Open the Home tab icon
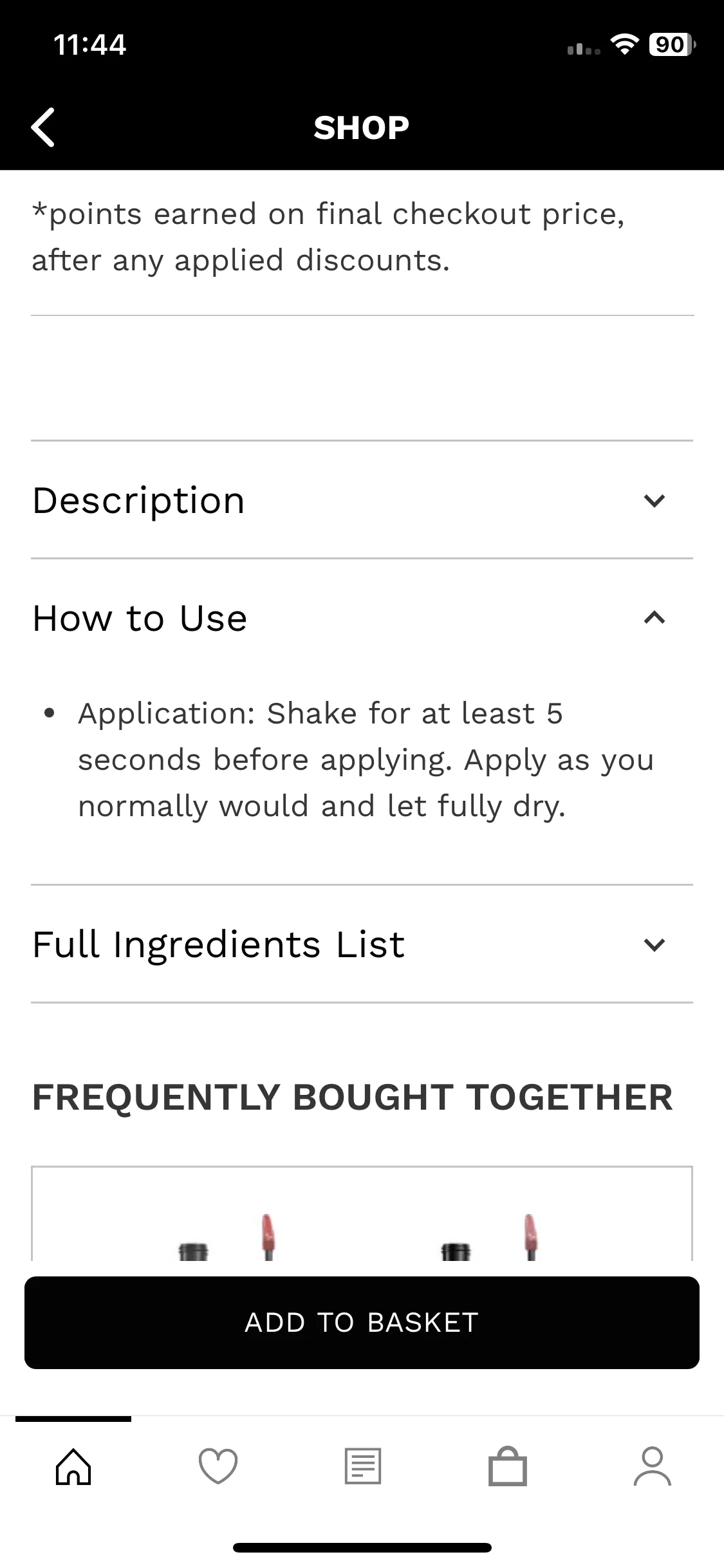 (x=73, y=1467)
